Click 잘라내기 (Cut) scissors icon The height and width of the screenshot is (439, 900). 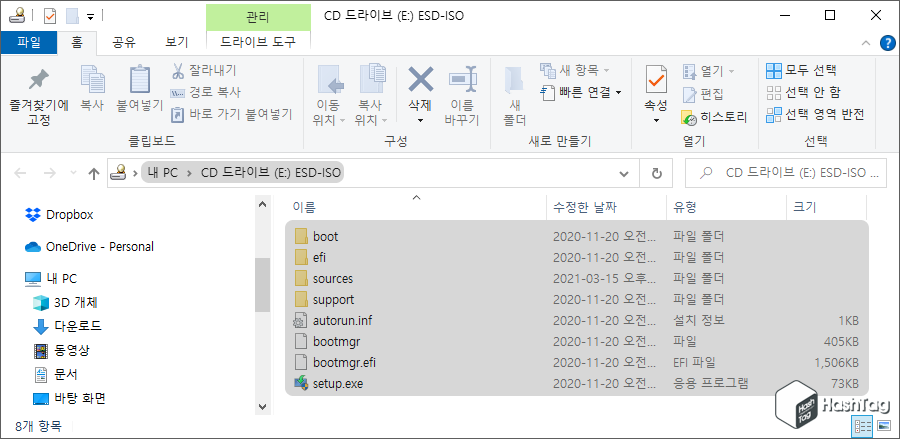(x=178, y=71)
